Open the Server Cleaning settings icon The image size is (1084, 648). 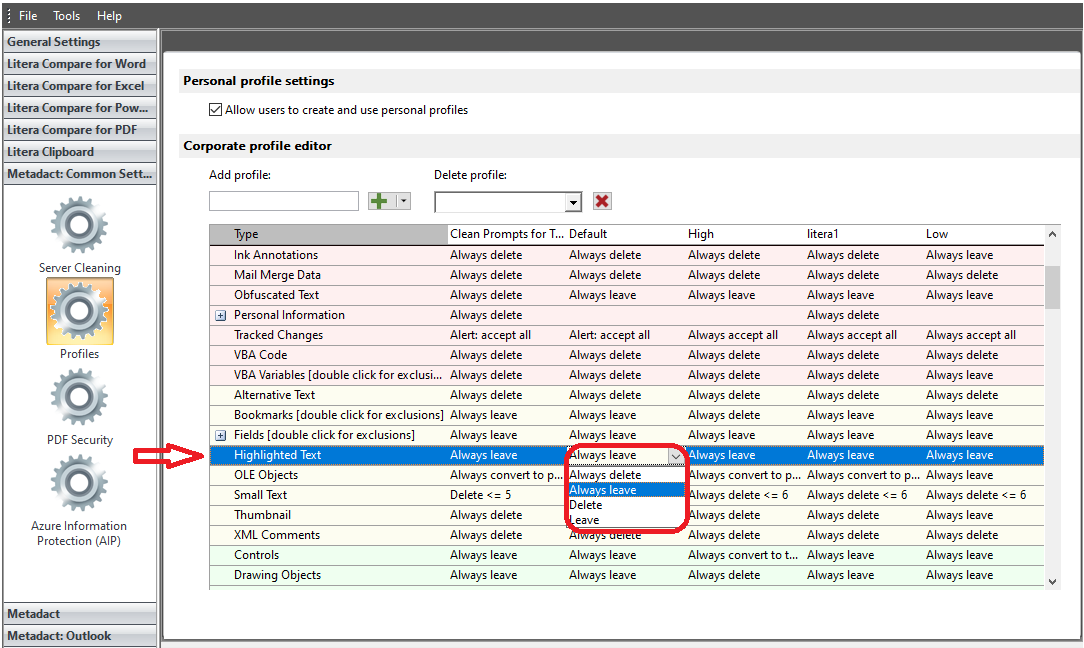[79, 227]
